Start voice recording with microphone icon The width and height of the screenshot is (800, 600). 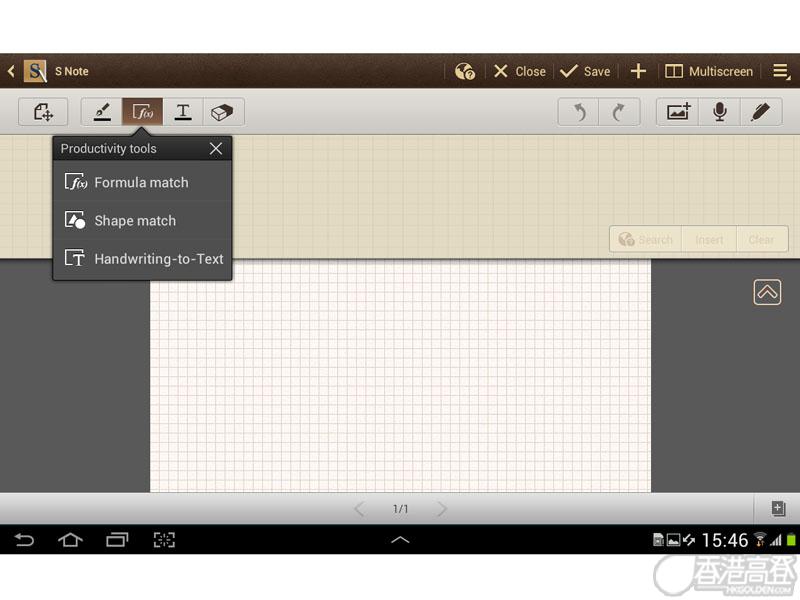pyautogui.click(x=719, y=112)
